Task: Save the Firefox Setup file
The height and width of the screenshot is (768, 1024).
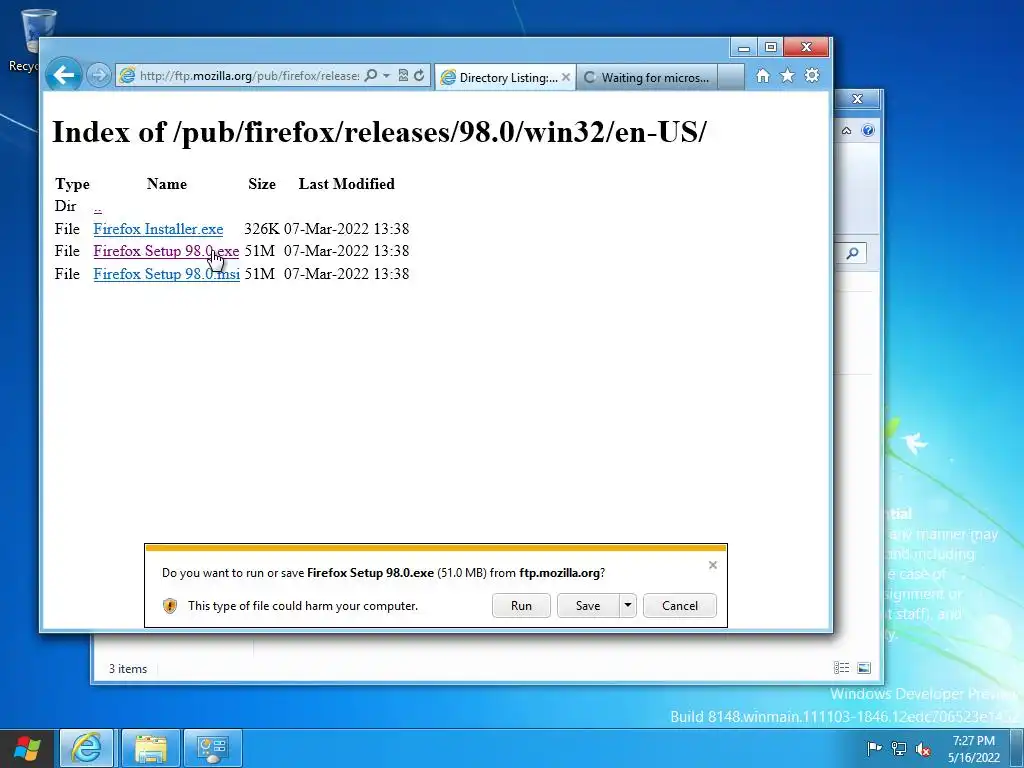Action: coord(588,605)
